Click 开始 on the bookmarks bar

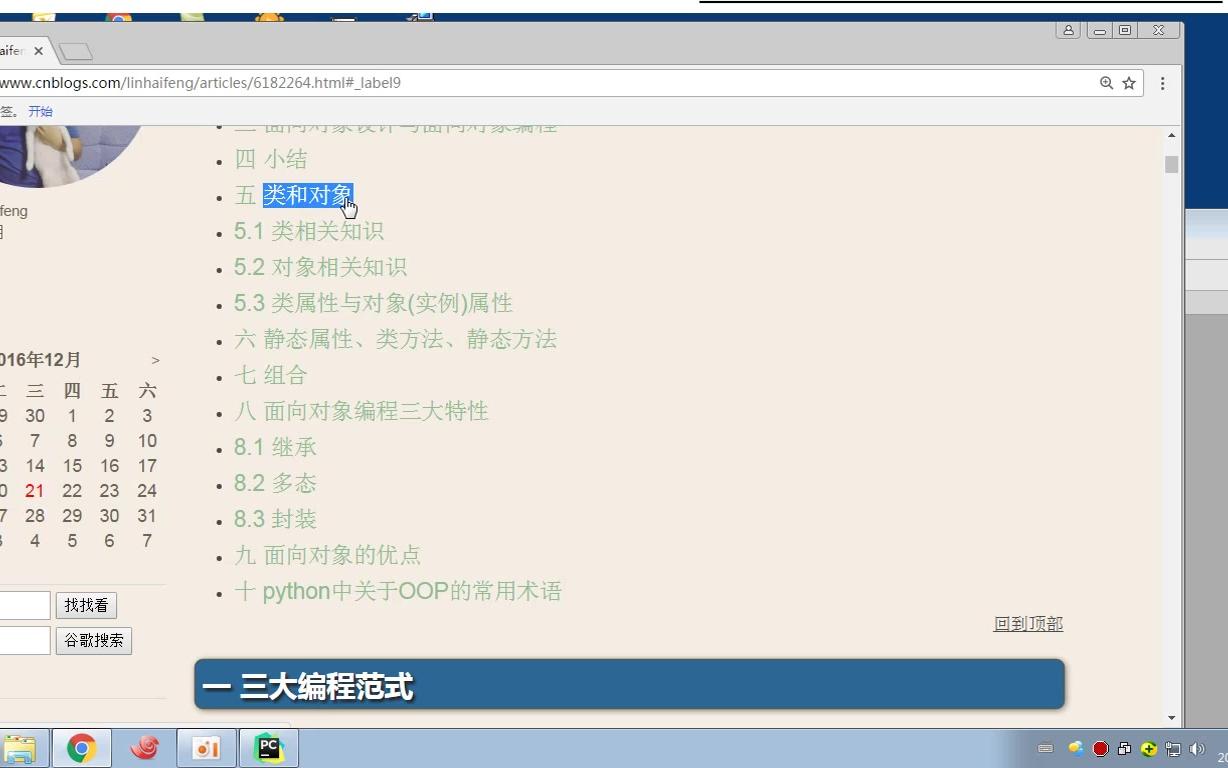[x=40, y=111]
